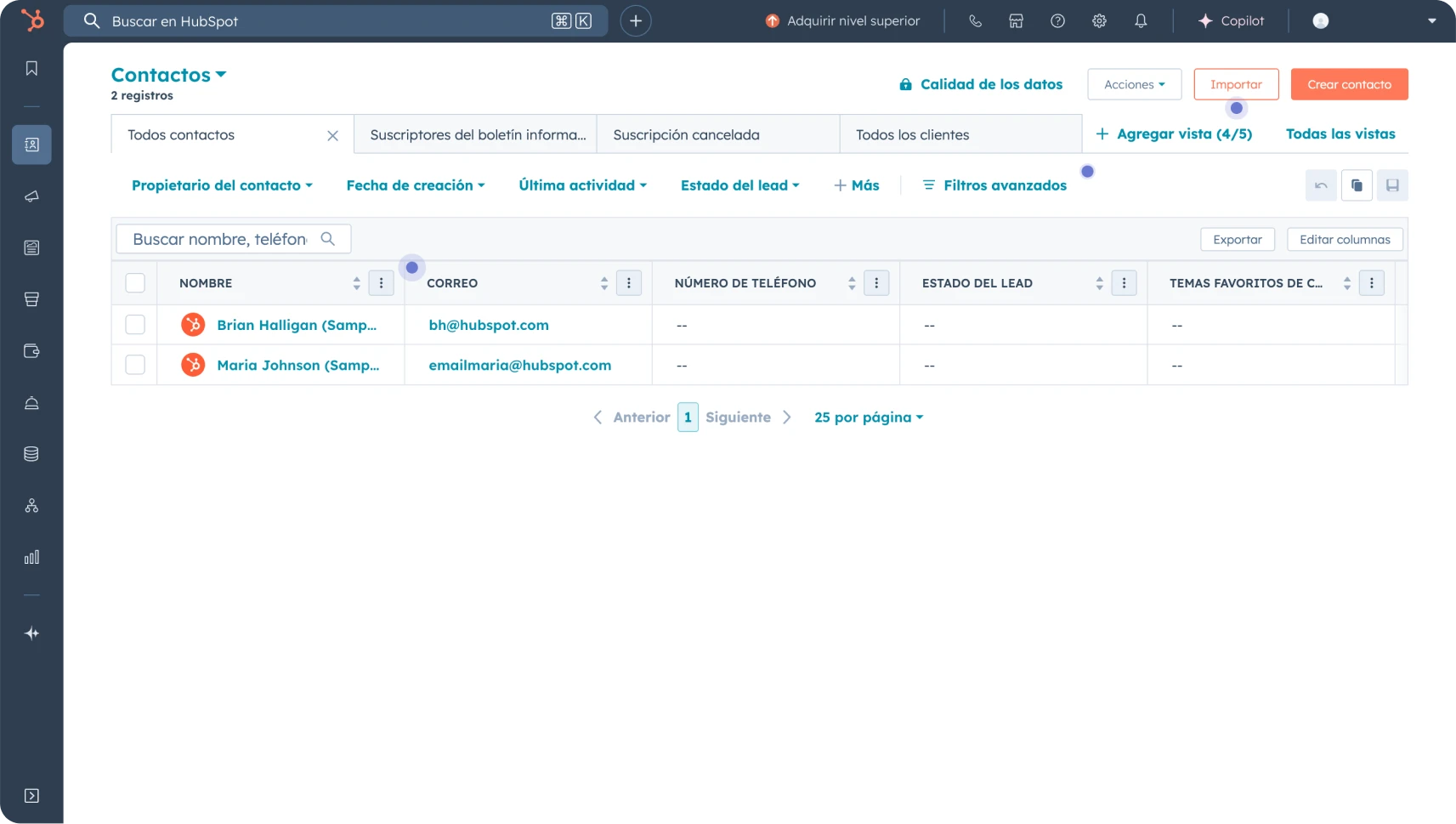Click the Editar columnas button

pos(1345,240)
